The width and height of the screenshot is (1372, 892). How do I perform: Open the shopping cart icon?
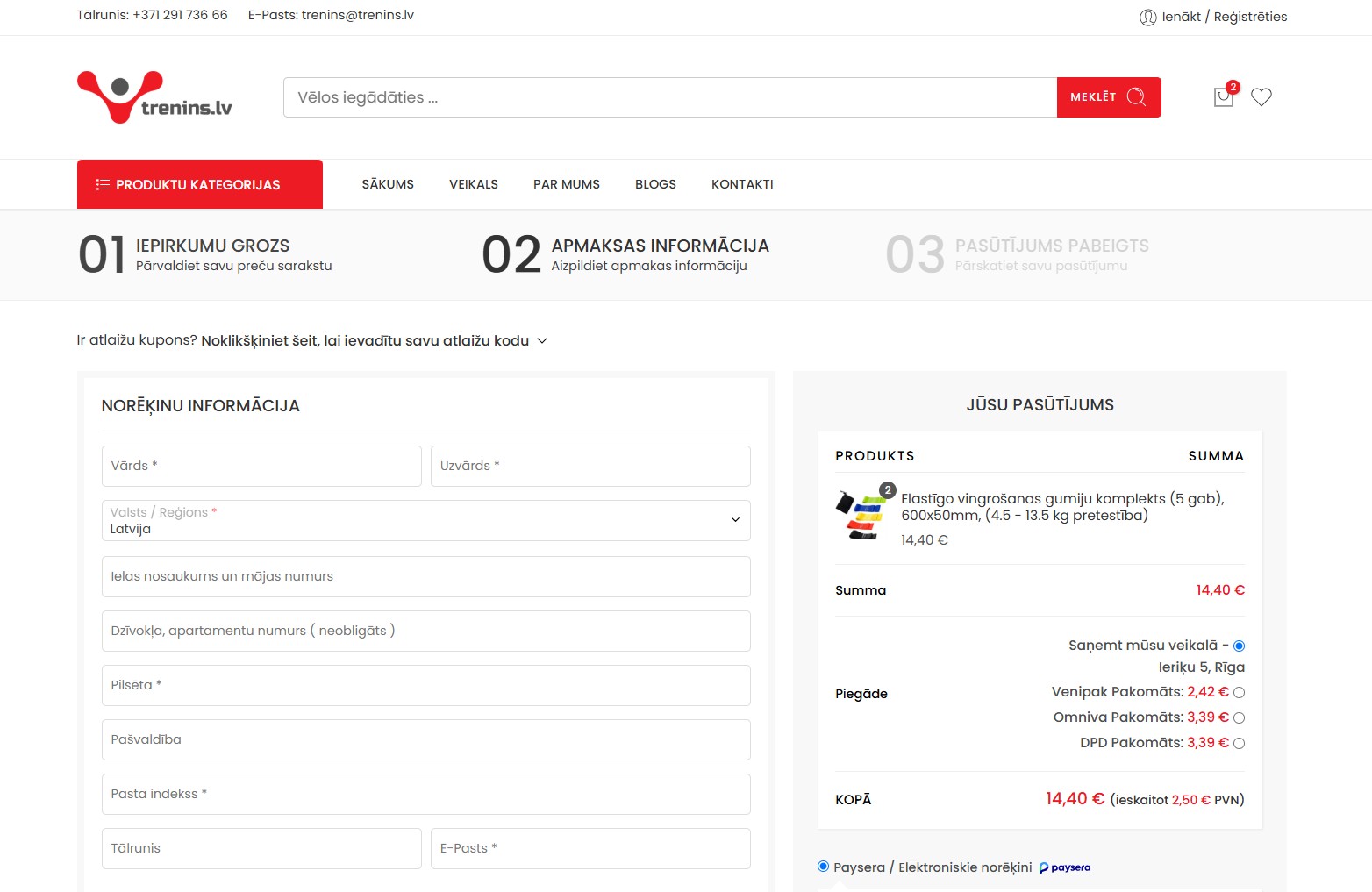click(1223, 97)
